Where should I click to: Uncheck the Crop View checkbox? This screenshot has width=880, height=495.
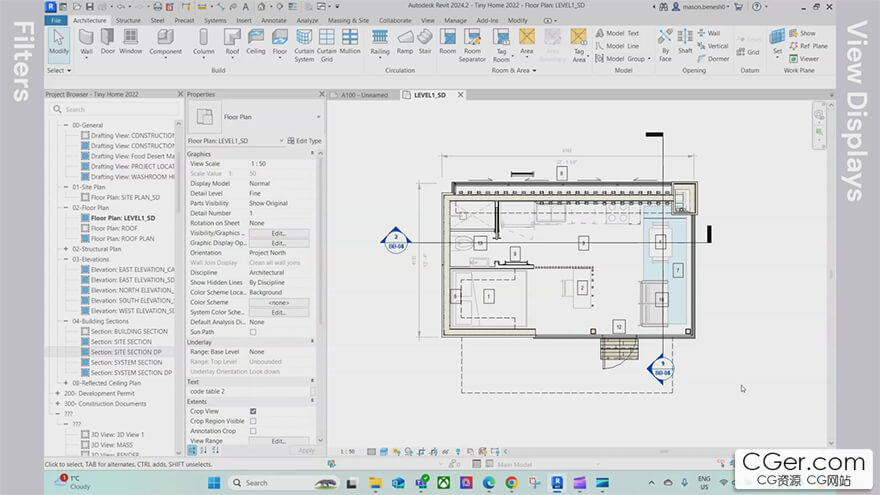[253, 411]
